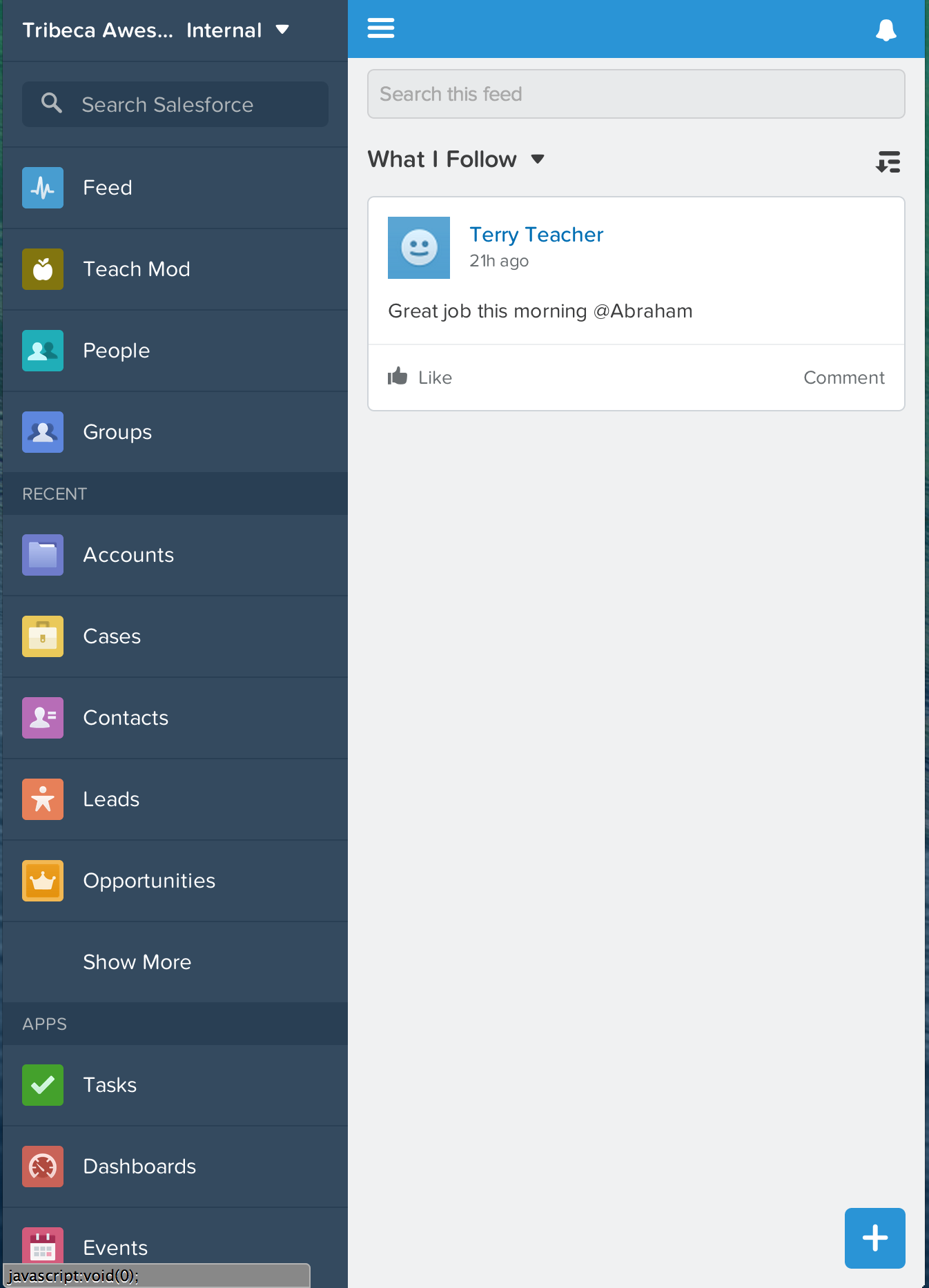This screenshot has height=1288, width=929.
Task: Open Contacts in the sidebar
Action: [175, 718]
